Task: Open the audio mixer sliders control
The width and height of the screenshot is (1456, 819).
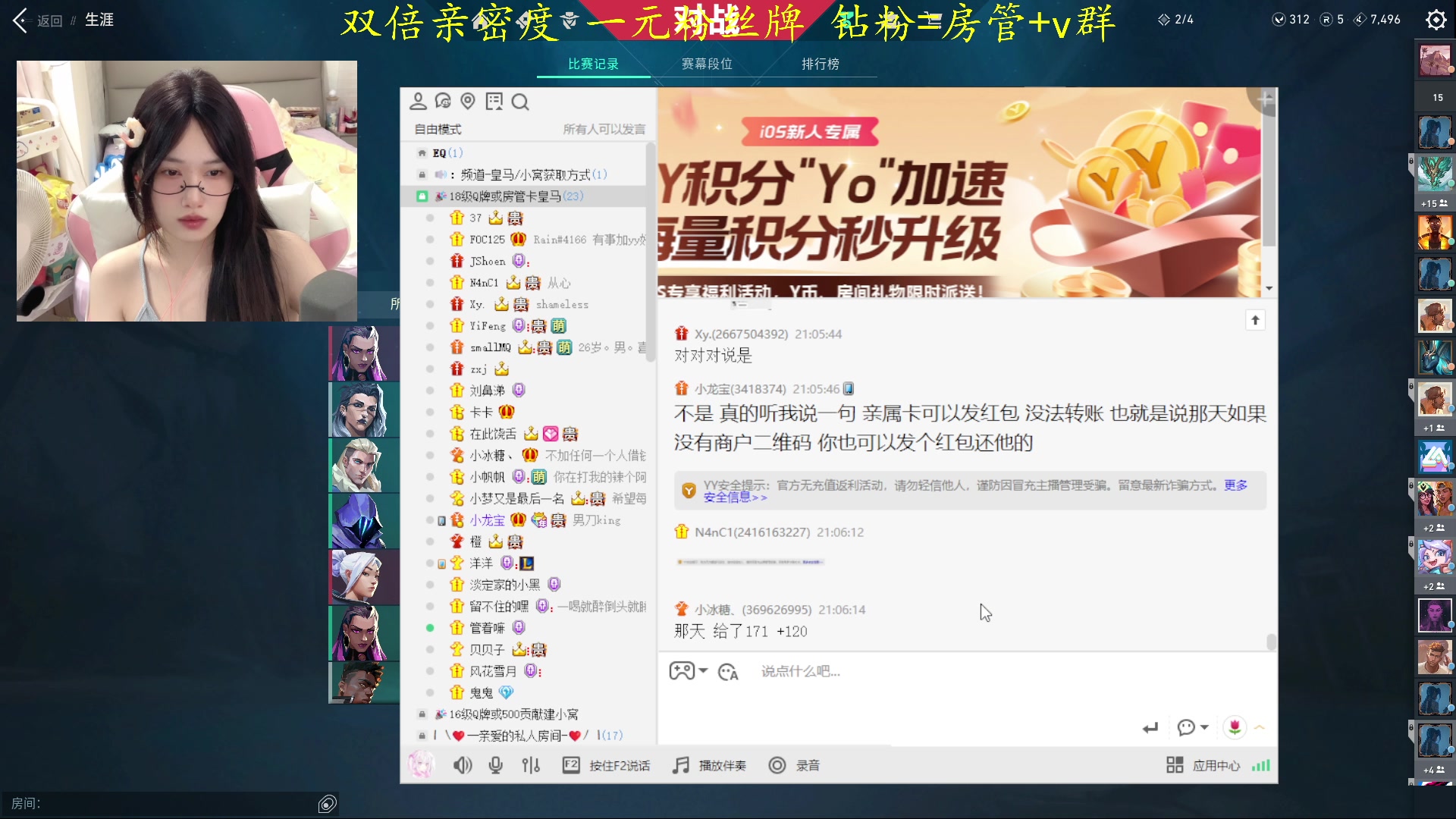Action: (531, 765)
